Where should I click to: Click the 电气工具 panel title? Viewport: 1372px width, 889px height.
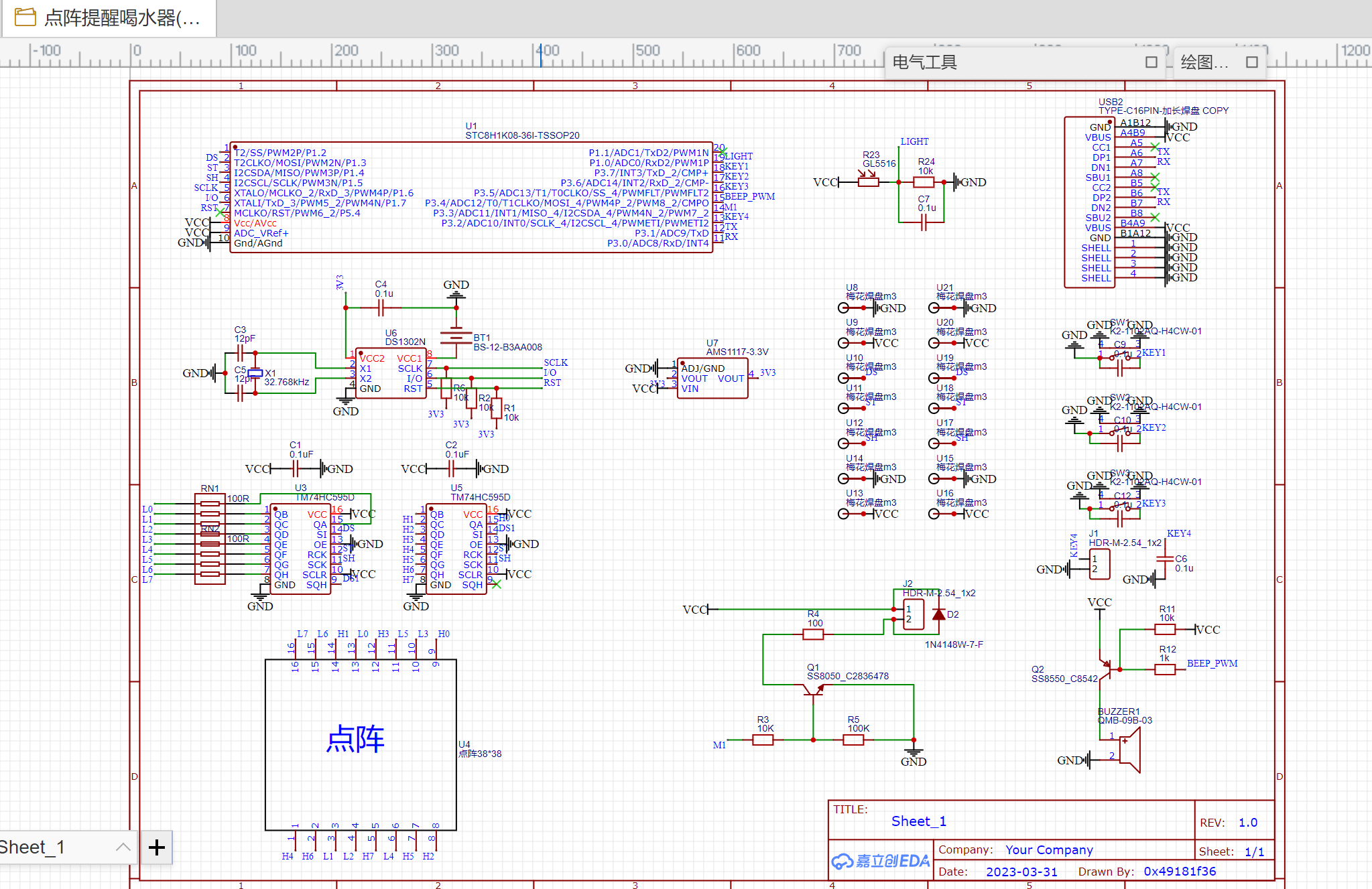[x=924, y=62]
